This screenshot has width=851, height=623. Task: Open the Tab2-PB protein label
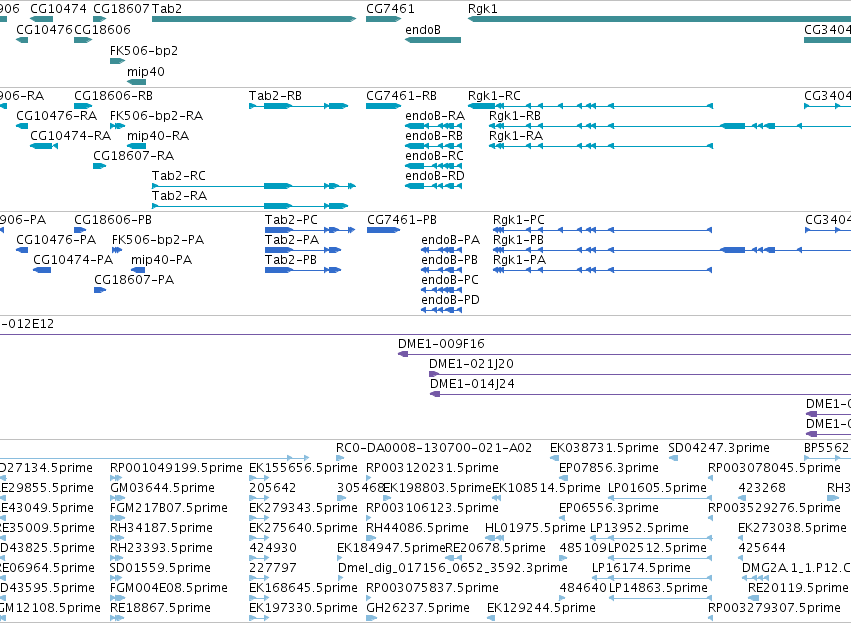(x=290, y=259)
